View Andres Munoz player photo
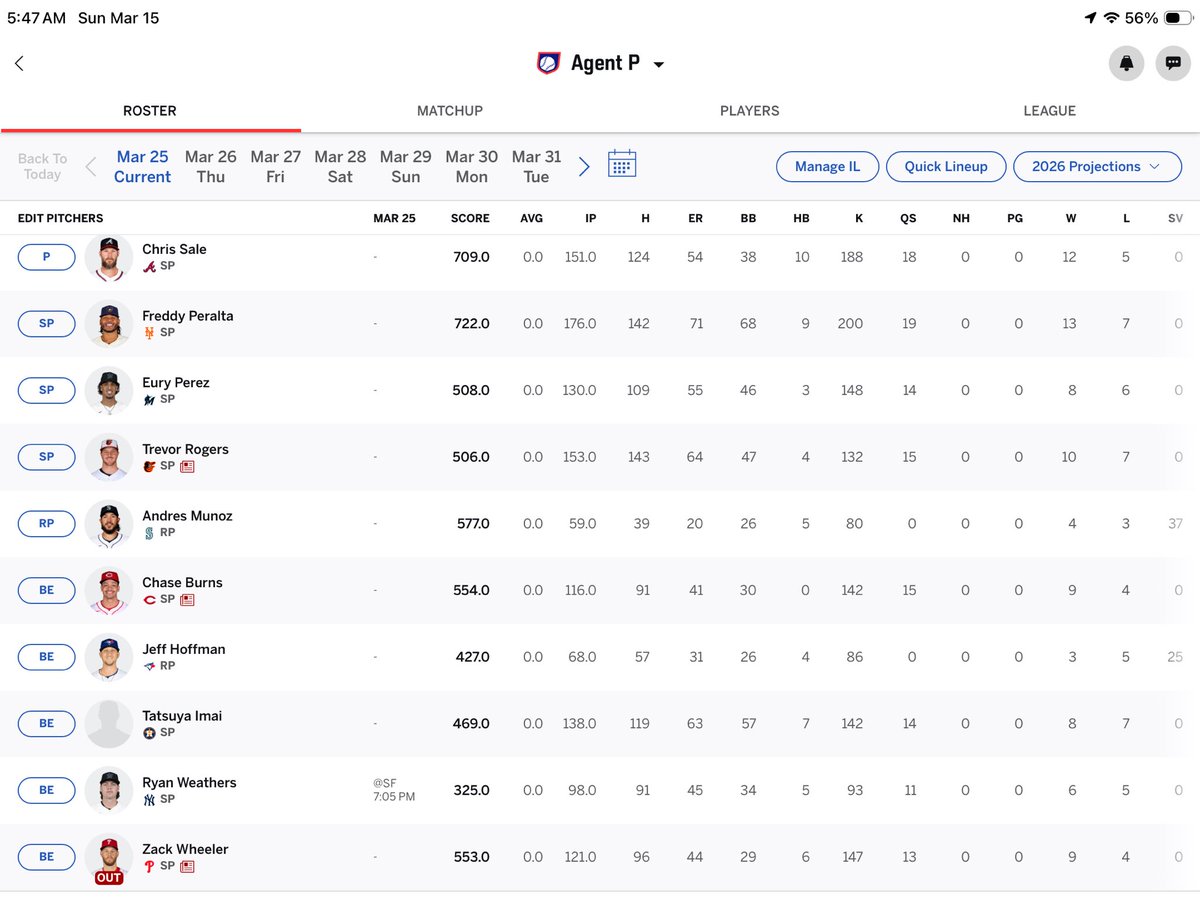Screen dimensions: 1200x900 pos(109,523)
